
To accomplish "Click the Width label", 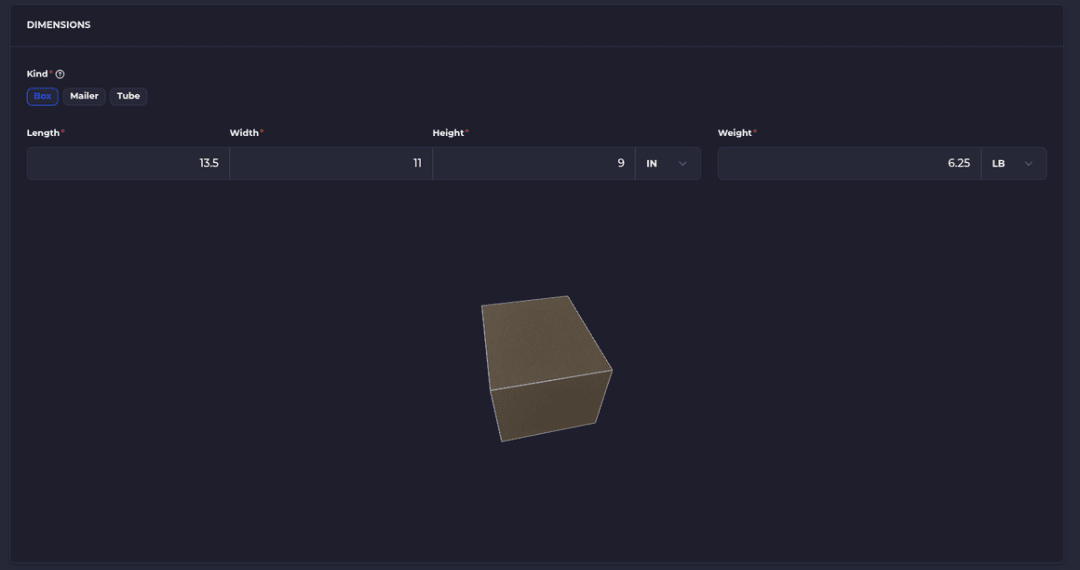I will pos(244,133).
